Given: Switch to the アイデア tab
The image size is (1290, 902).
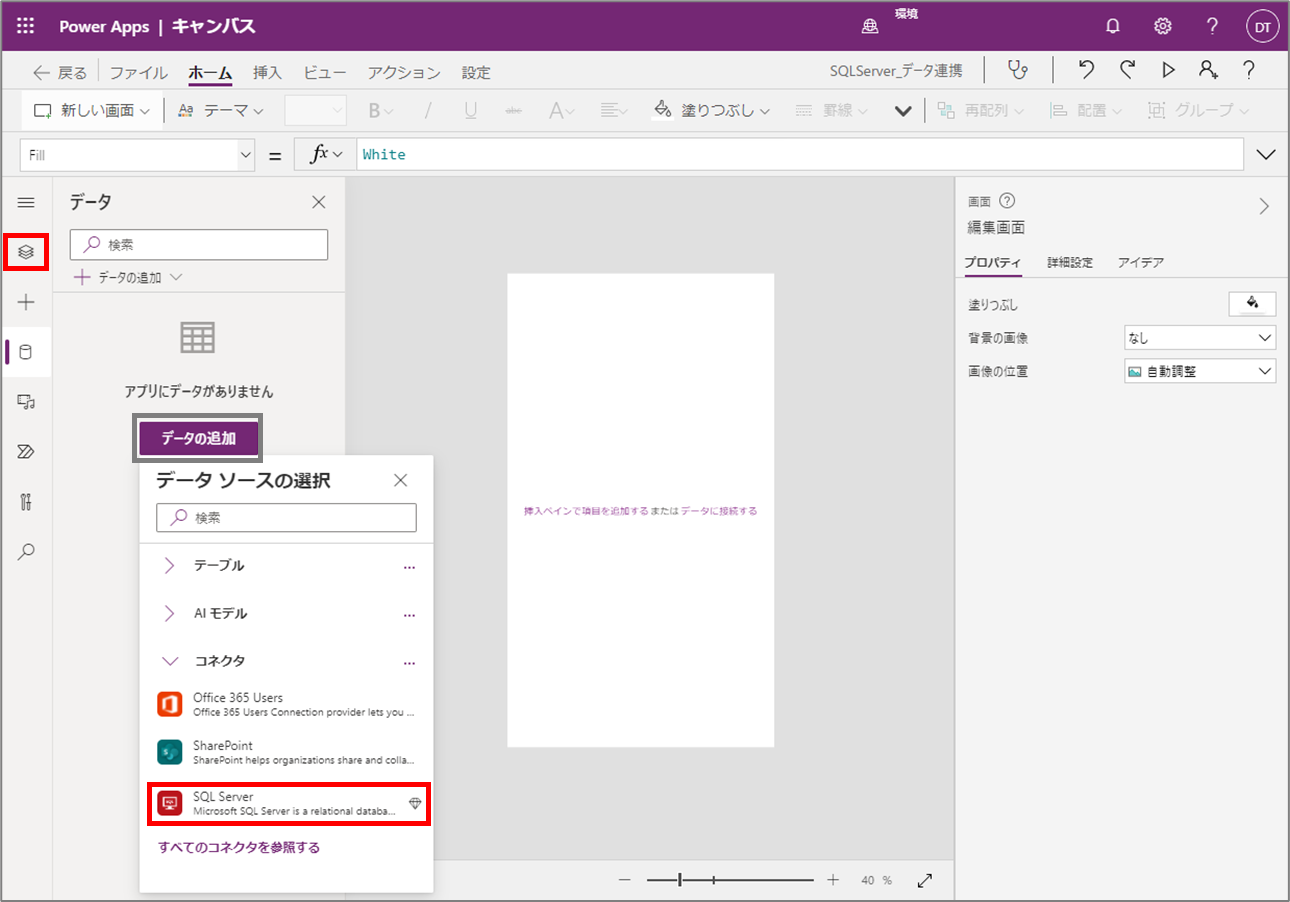Looking at the screenshot, I should click(1141, 263).
